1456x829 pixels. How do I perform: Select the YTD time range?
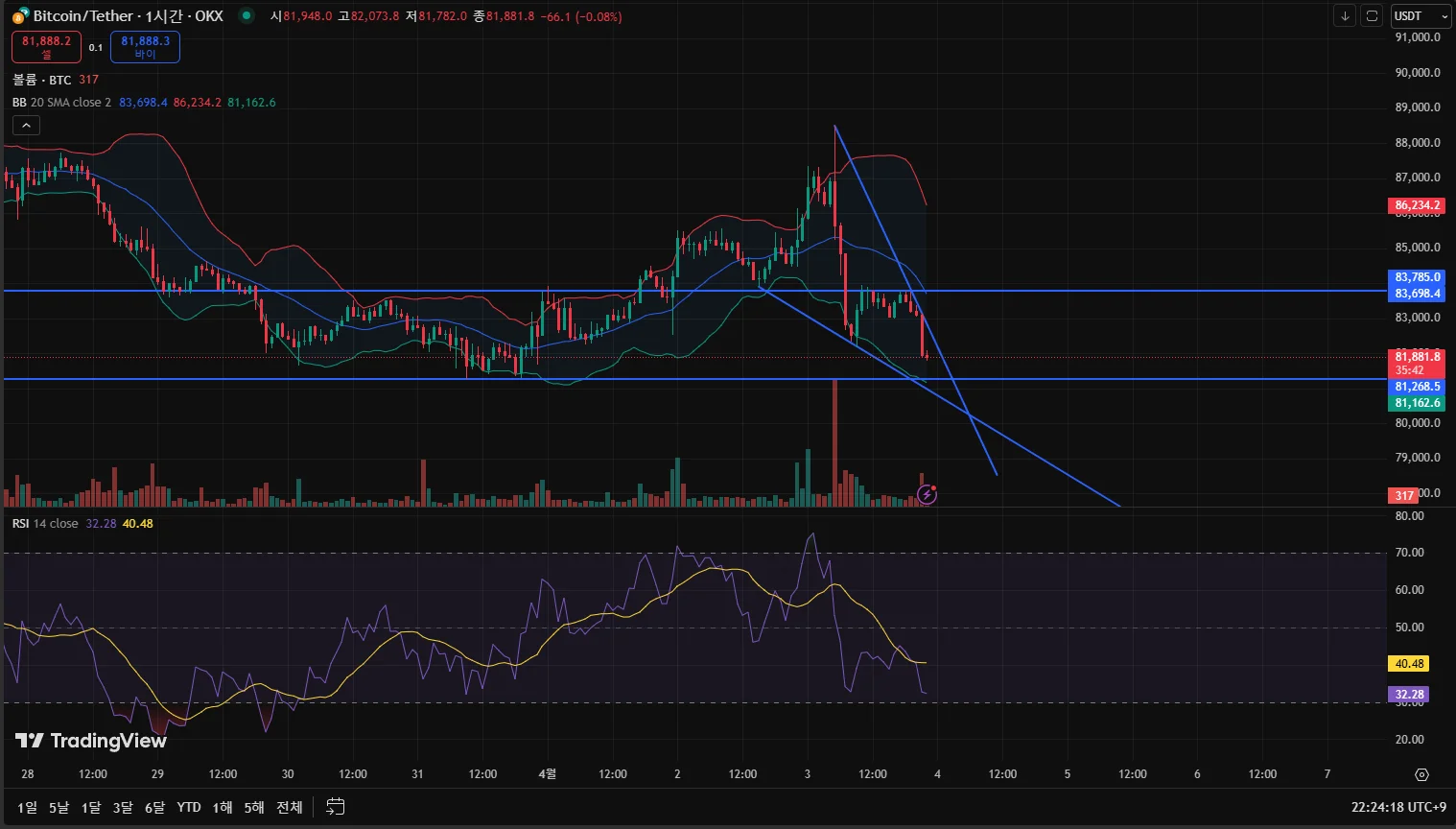coord(189,808)
